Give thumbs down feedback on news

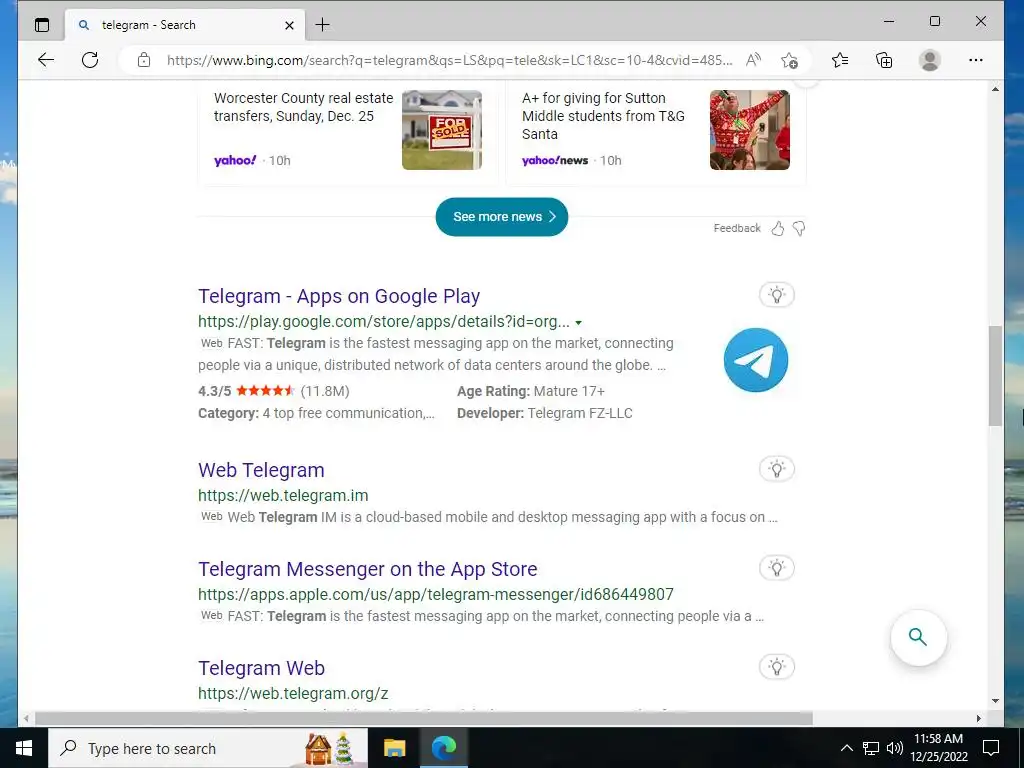[799, 228]
